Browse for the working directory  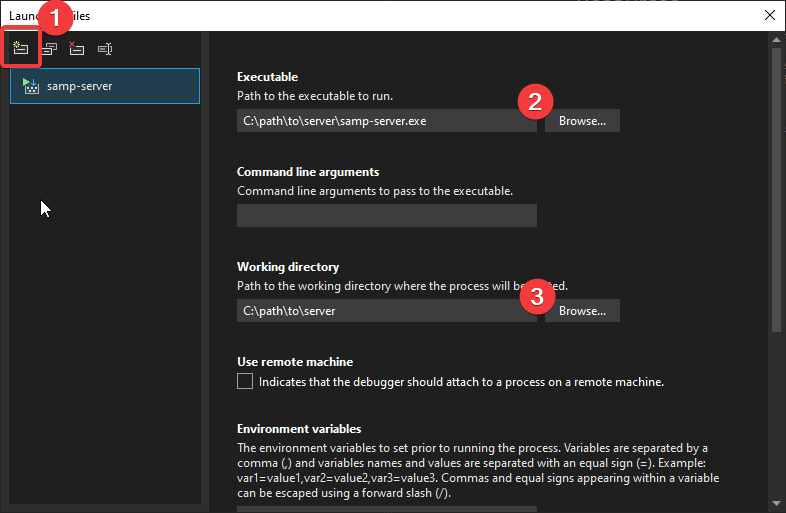click(x=582, y=311)
